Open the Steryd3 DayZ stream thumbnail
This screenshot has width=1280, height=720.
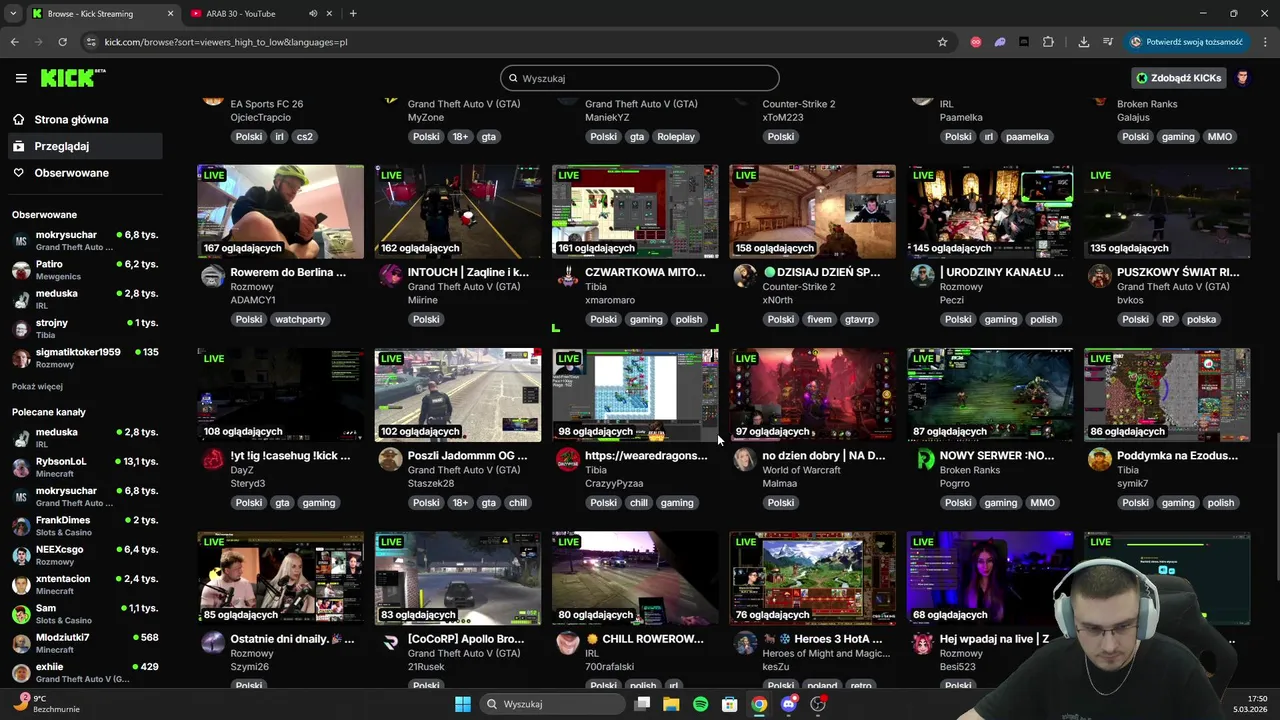280,395
